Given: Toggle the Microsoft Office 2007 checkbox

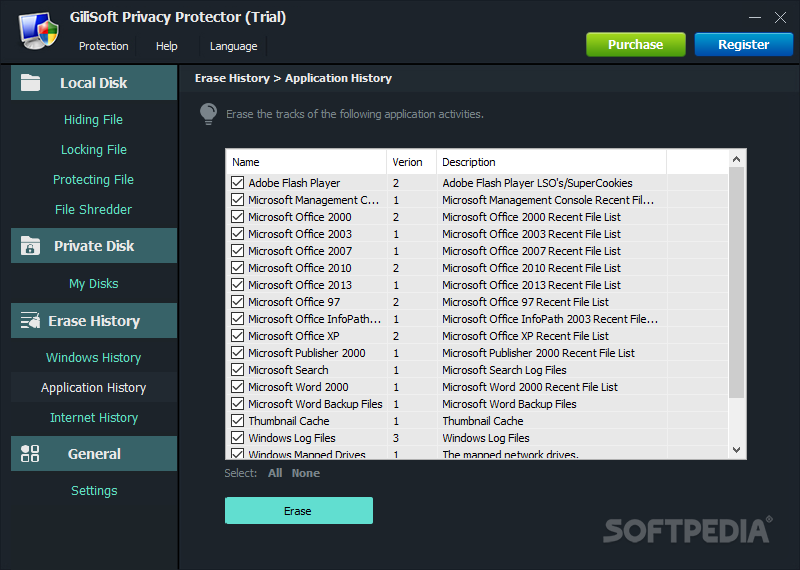Looking at the screenshot, I should pos(237,251).
